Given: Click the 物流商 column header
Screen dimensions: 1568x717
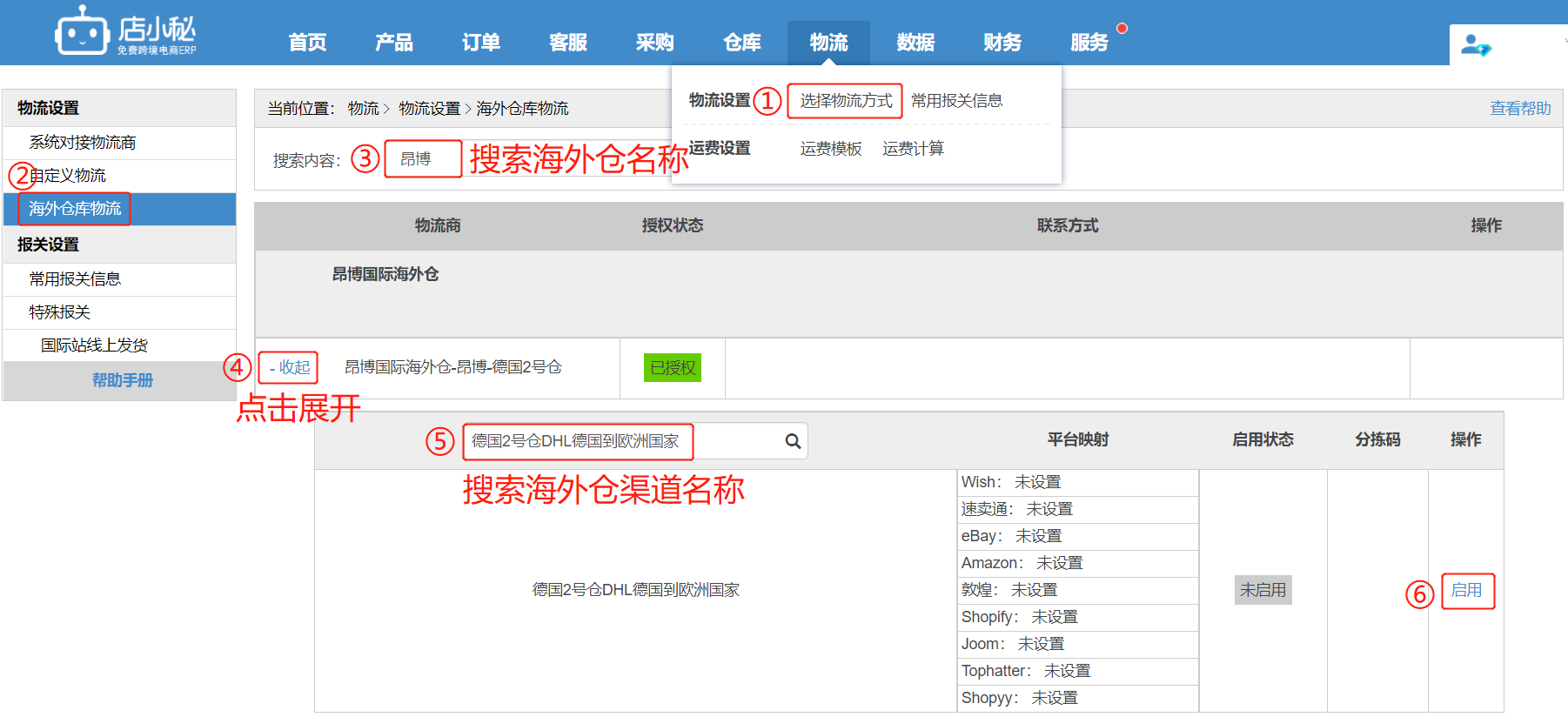Looking at the screenshot, I should pyautogui.click(x=438, y=226).
